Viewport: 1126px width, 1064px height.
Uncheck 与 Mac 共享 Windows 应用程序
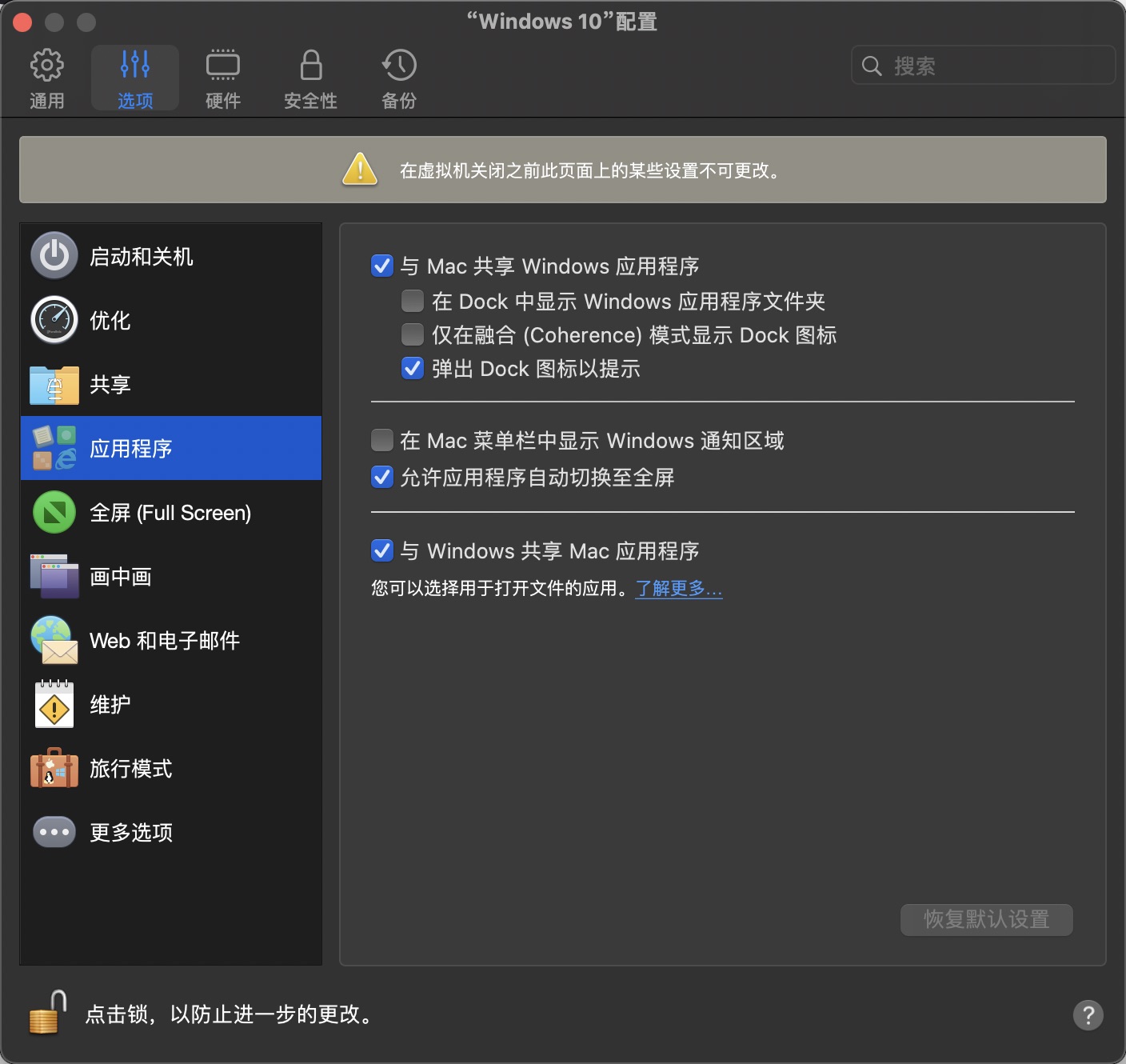click(382, 266)
